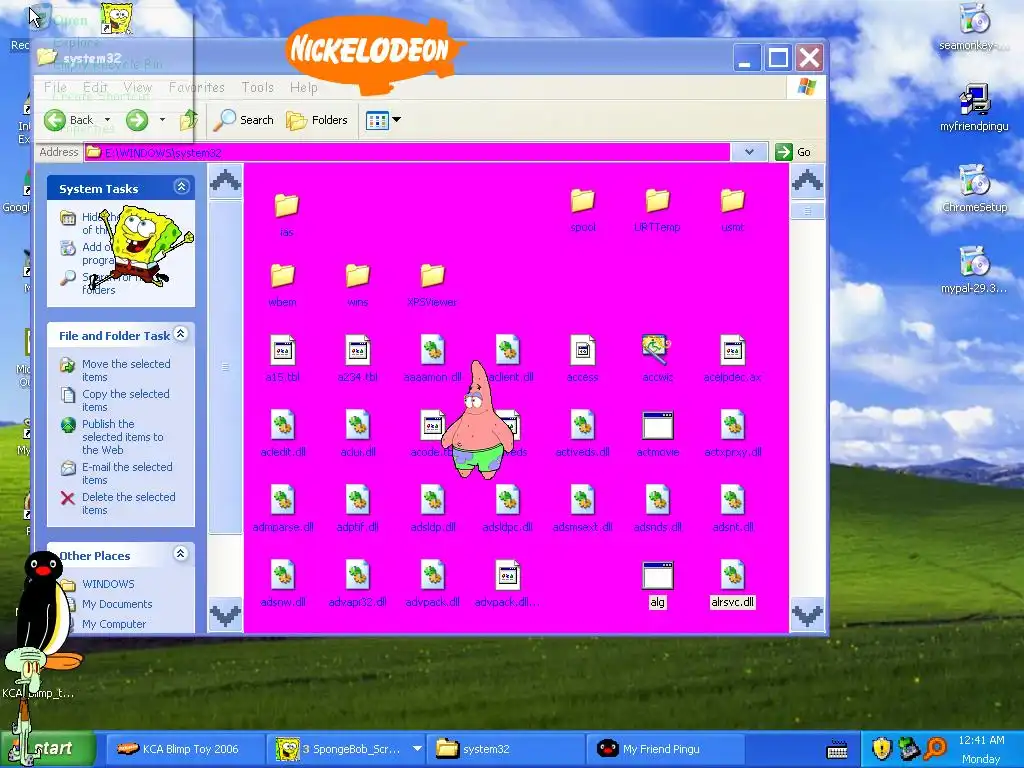Select the adptif.dll file
Image resolution: width=1024 pixels, height=768 pixels.
click(357, 509)
